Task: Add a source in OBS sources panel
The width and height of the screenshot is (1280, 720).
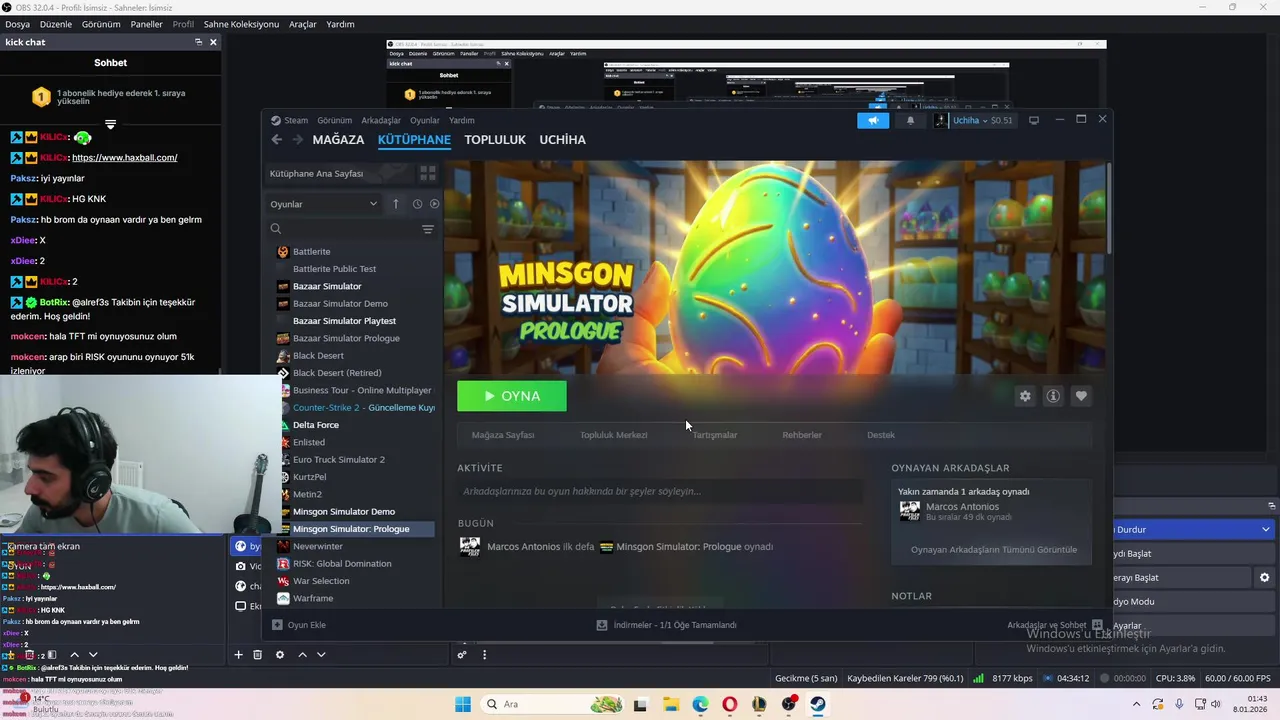Action: pos(238,655)
